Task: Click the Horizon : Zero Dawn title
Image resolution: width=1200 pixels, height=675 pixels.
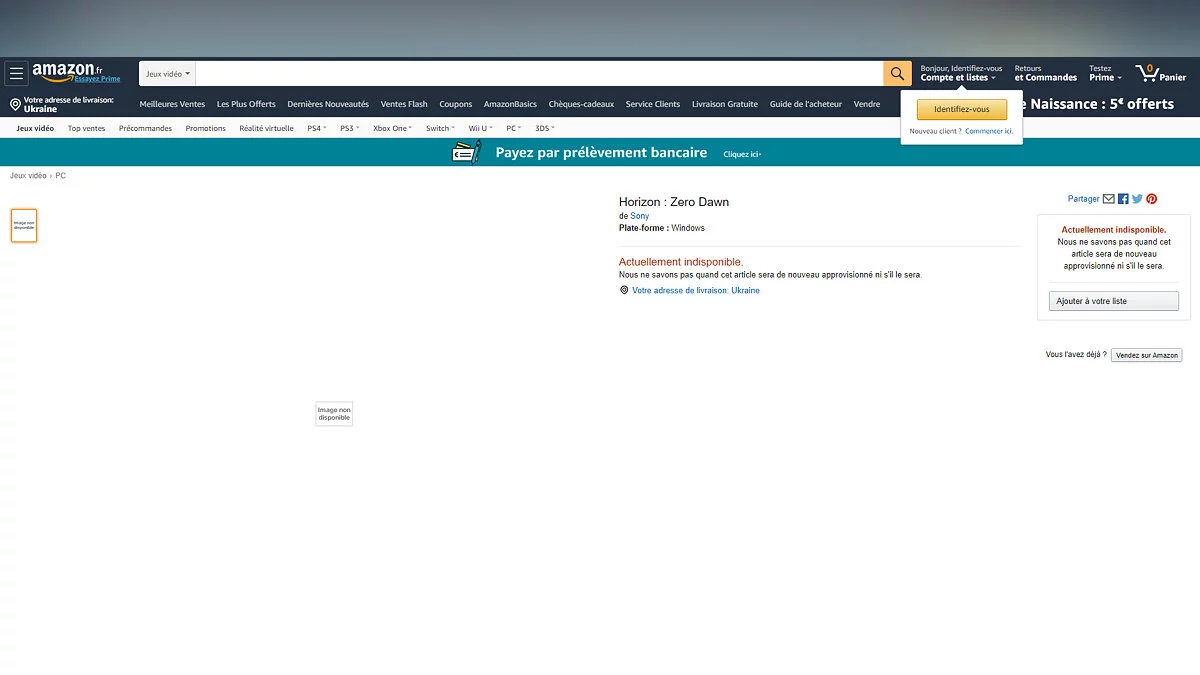Action: click(674, 202)
